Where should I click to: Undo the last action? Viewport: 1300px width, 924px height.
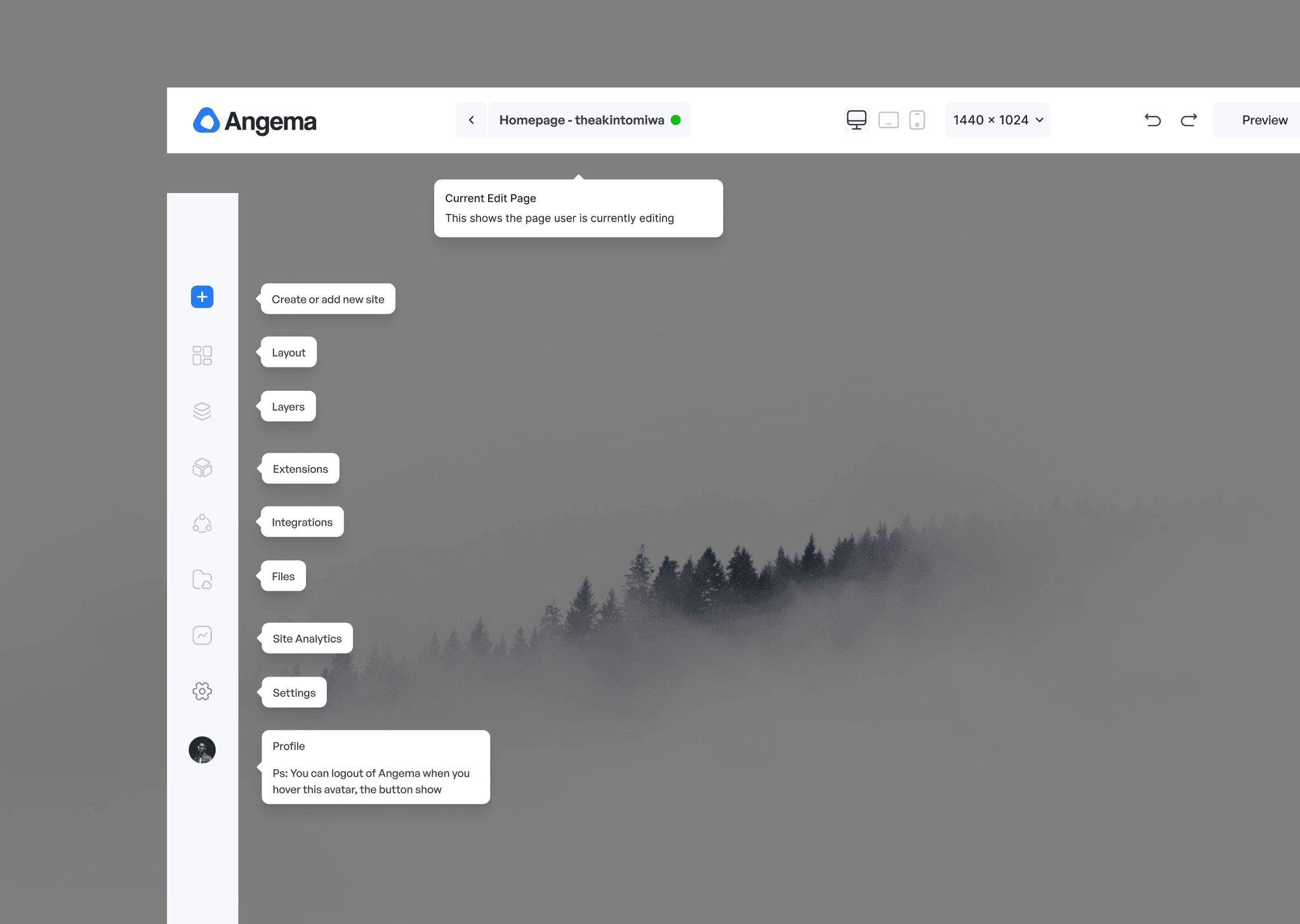[x=1153, y=120]
